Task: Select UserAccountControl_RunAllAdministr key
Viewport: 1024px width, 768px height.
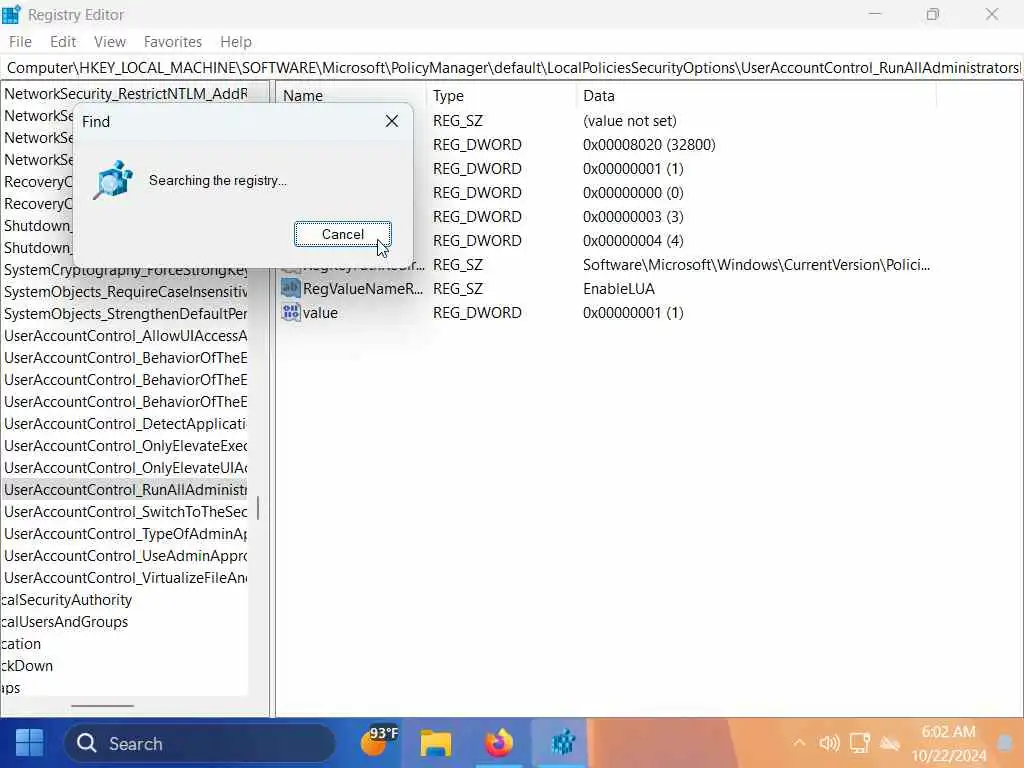Action: tap(125, 490)
